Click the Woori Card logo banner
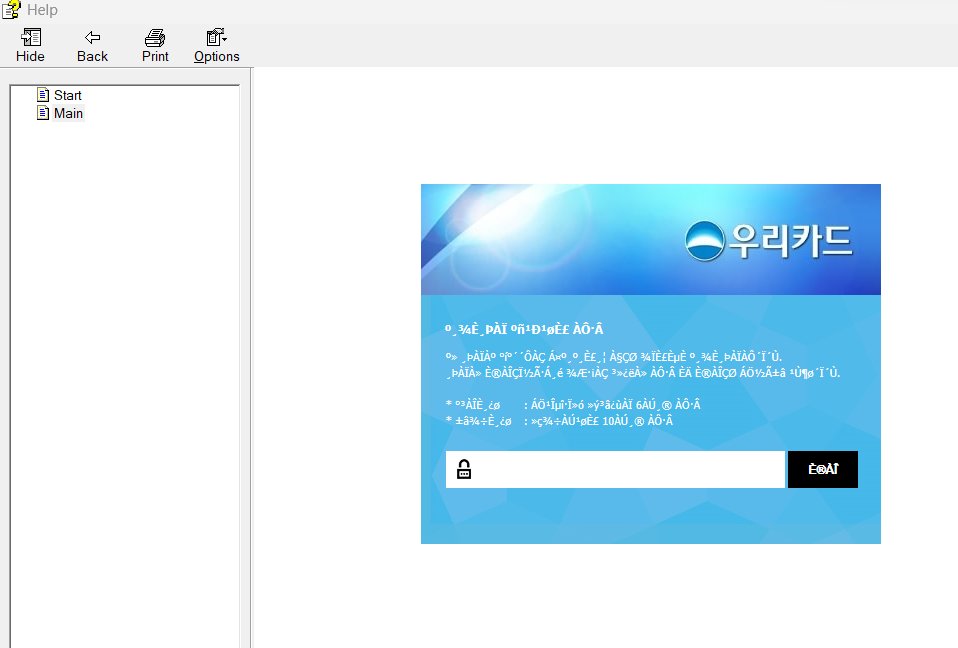The height and width of the screenshot is (648, 958). coord(651,239)
